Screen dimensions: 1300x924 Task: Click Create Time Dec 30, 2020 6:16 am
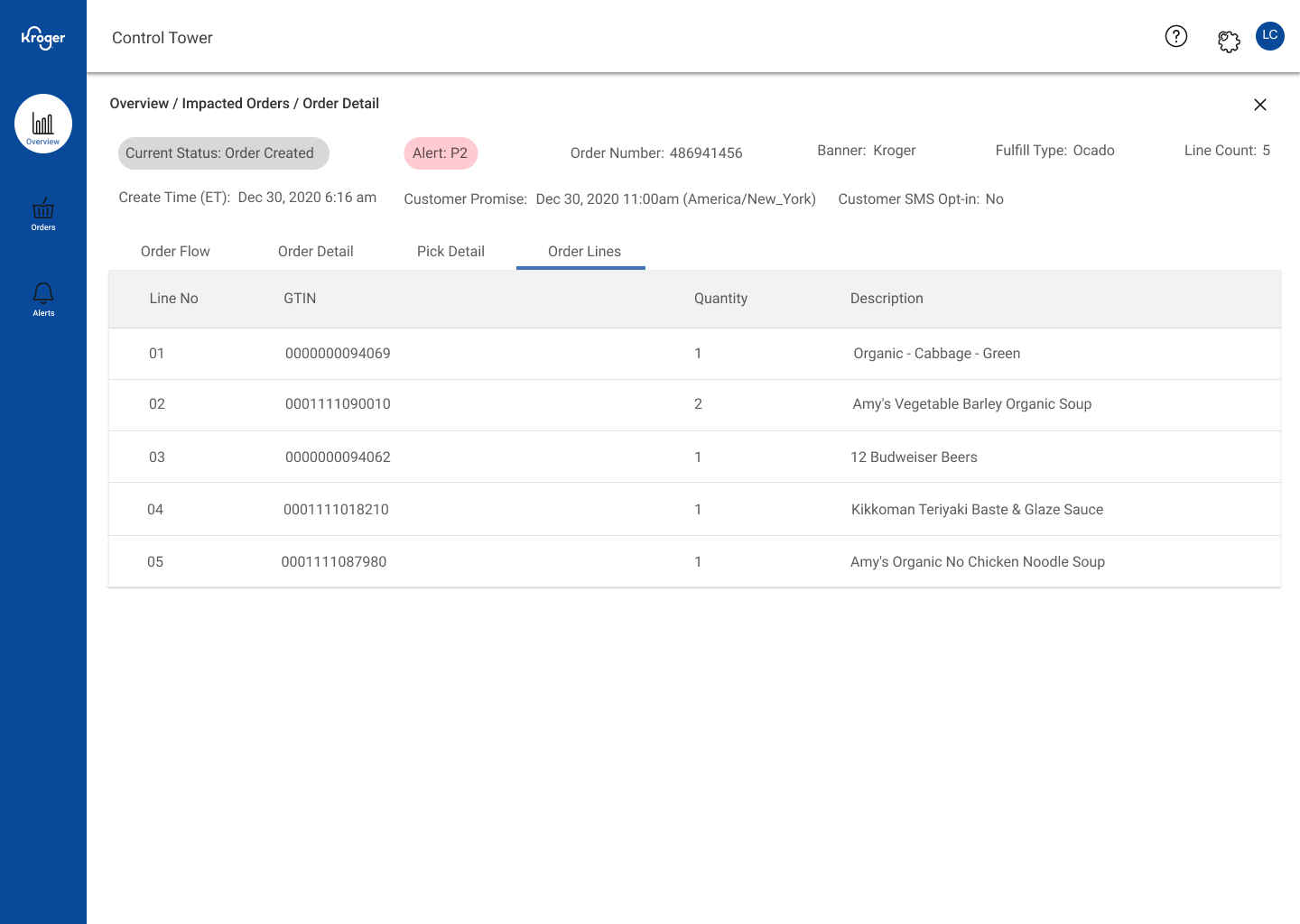[247, 198]
